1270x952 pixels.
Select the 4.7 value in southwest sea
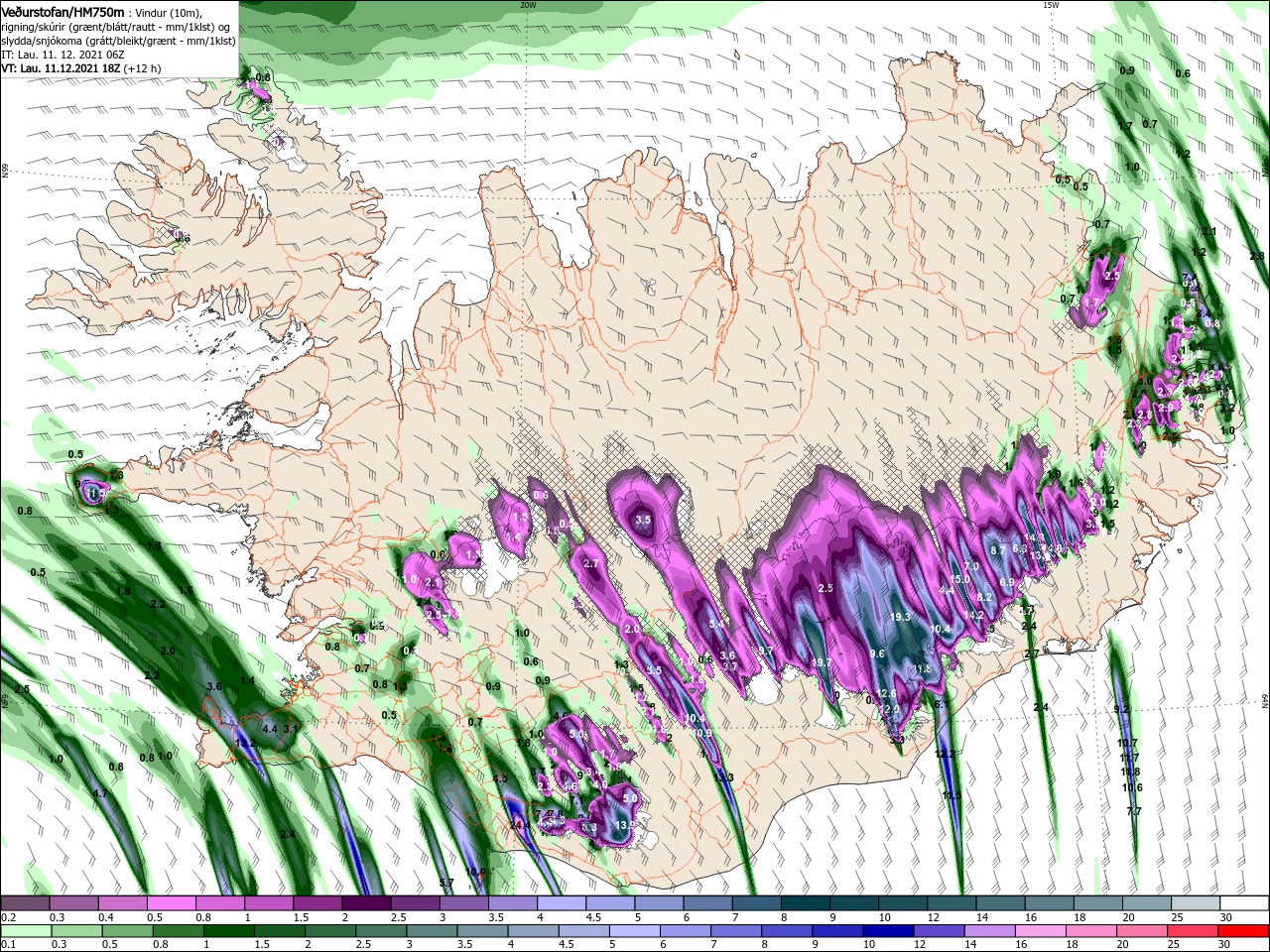(100, 794)
